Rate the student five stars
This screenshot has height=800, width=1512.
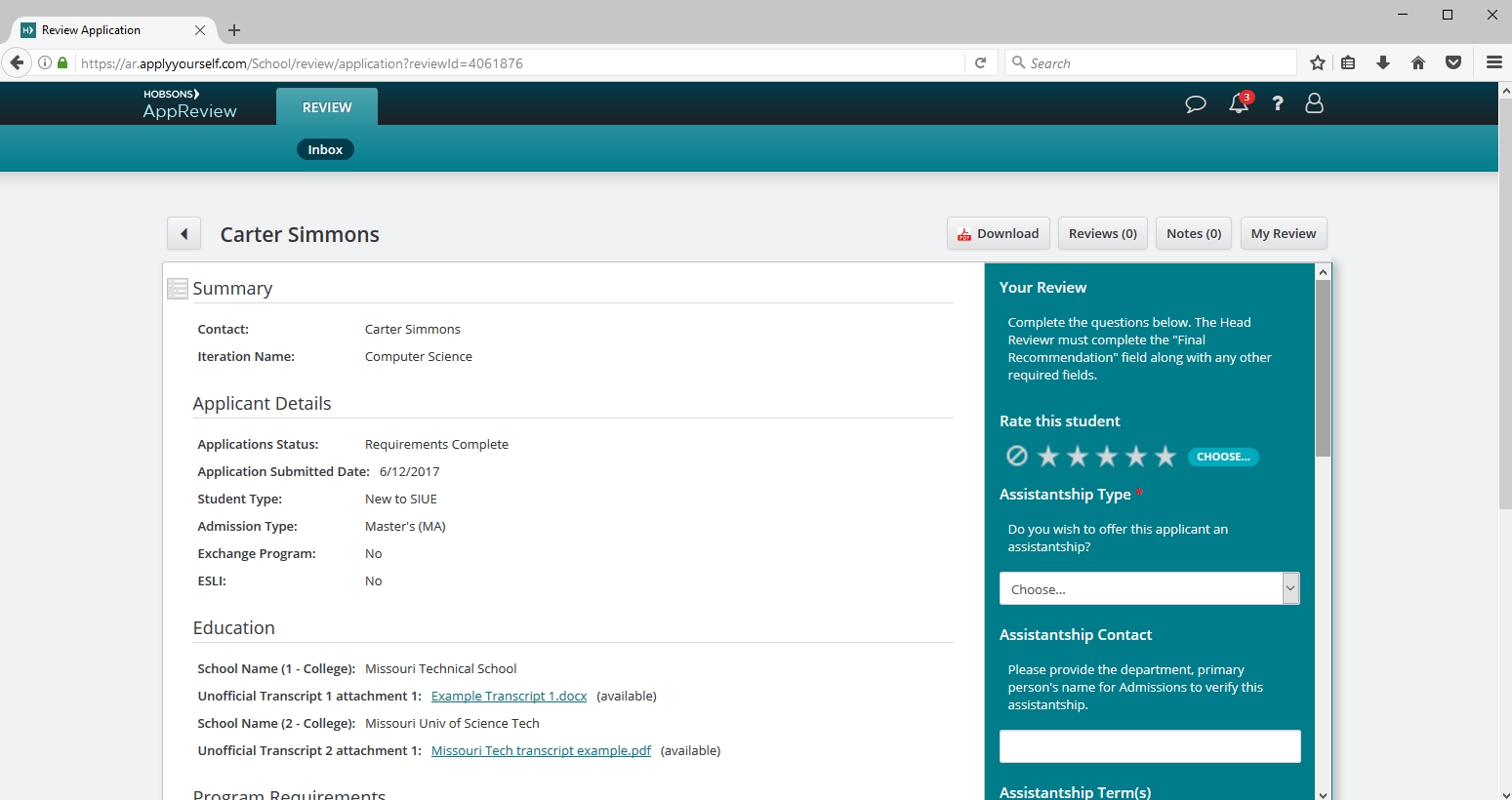point(1165,456)
